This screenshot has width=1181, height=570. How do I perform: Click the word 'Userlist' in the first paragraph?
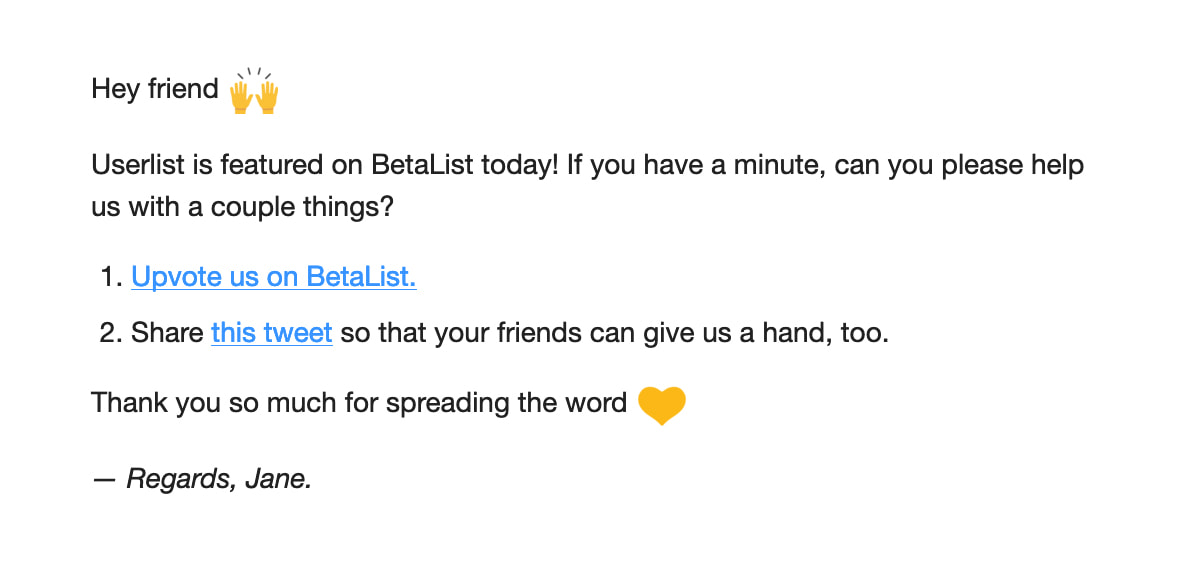coord(138,164)
